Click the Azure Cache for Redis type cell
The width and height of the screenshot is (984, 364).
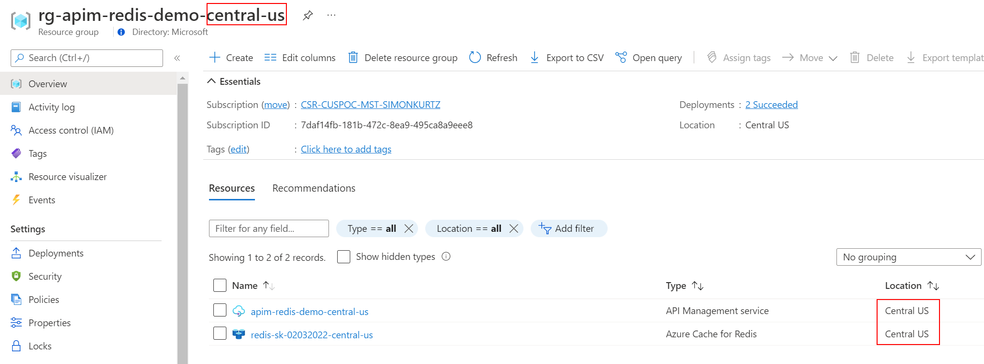pos(711,335)
